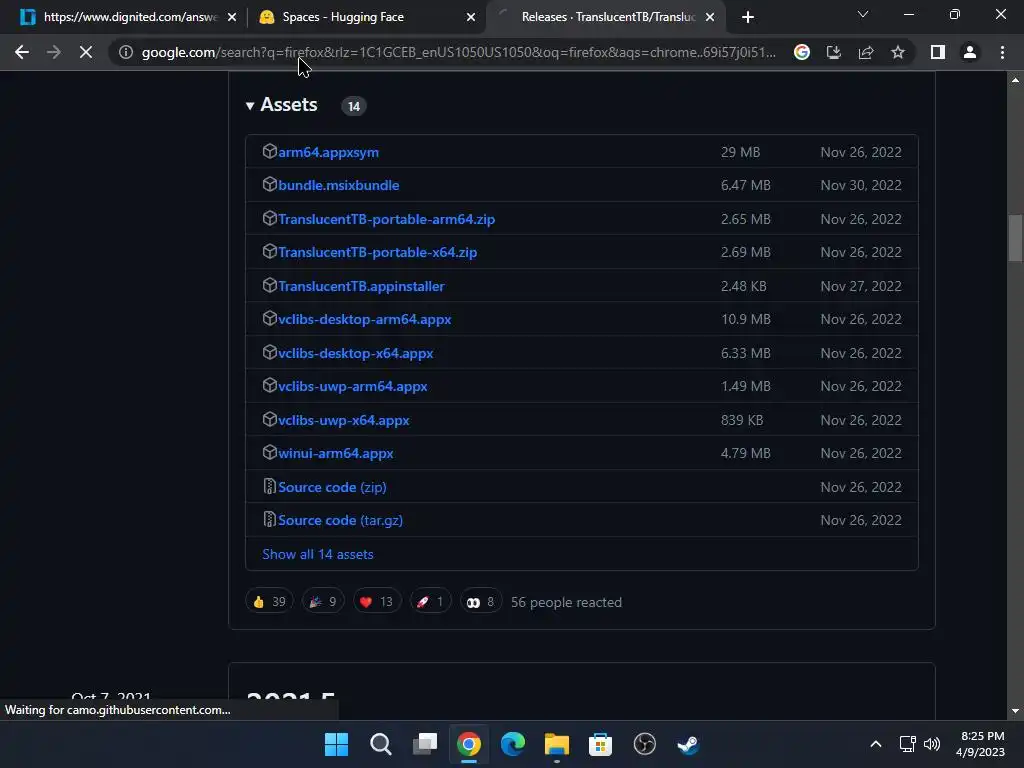
Task: Open File Explorer from taskbar
Action: pyautogui.click(x=556, y=744)
